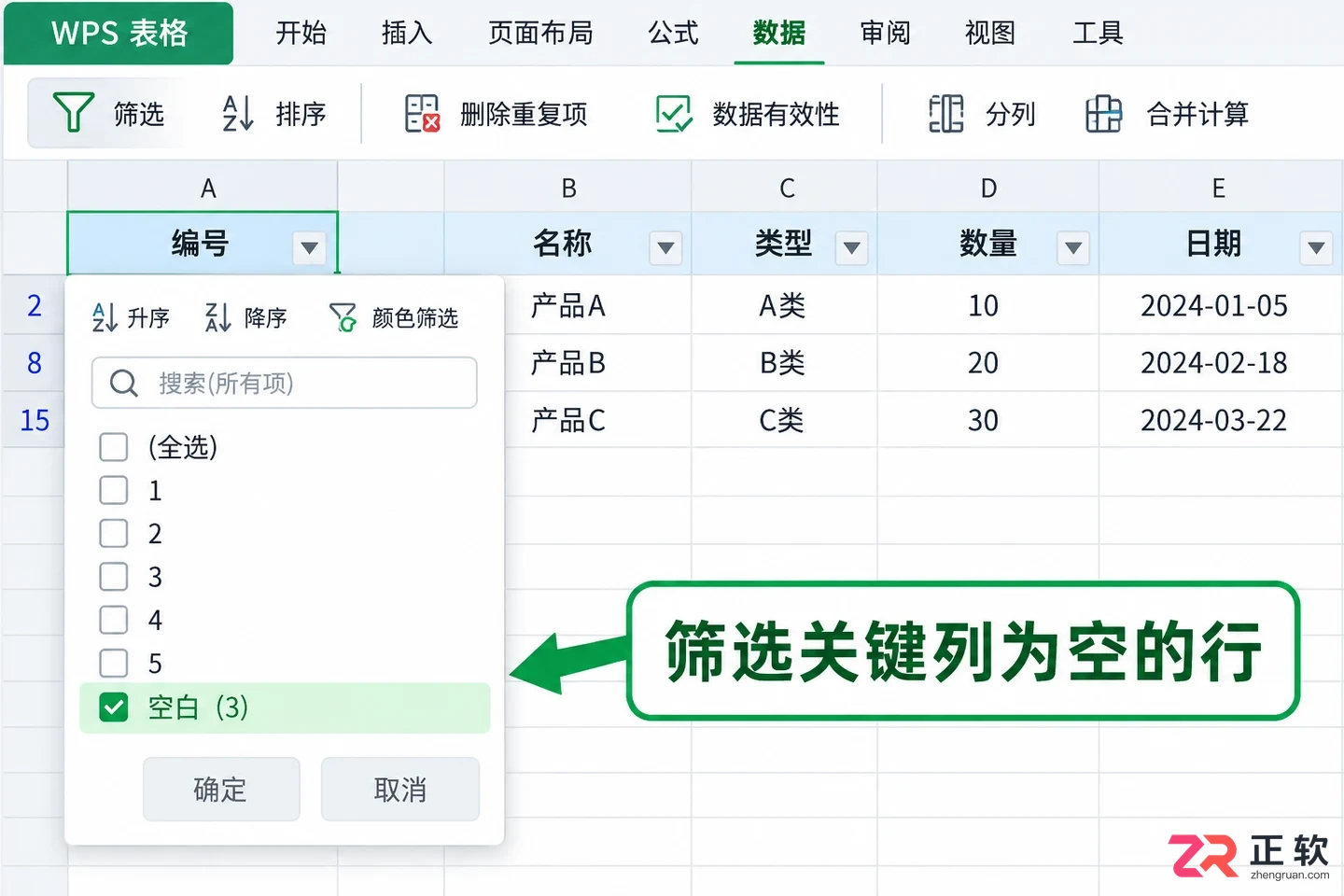Click the date cell 2024-03-22

[x=1221, y=420]
